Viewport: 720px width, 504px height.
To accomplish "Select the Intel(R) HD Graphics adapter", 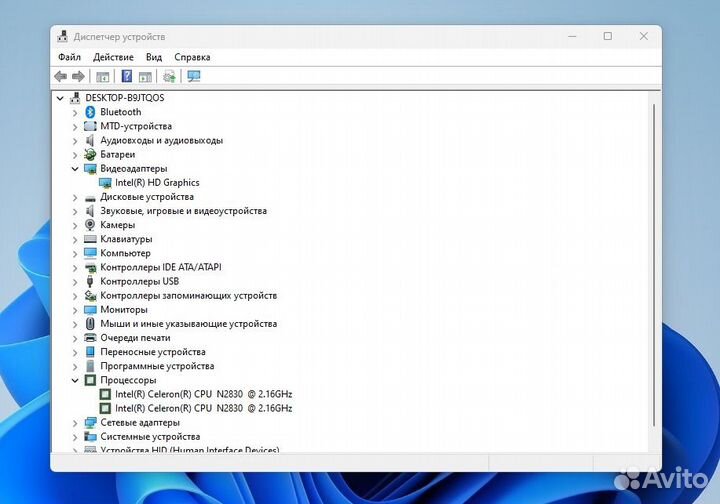I will pyautogui.click(x=157, y=183).
